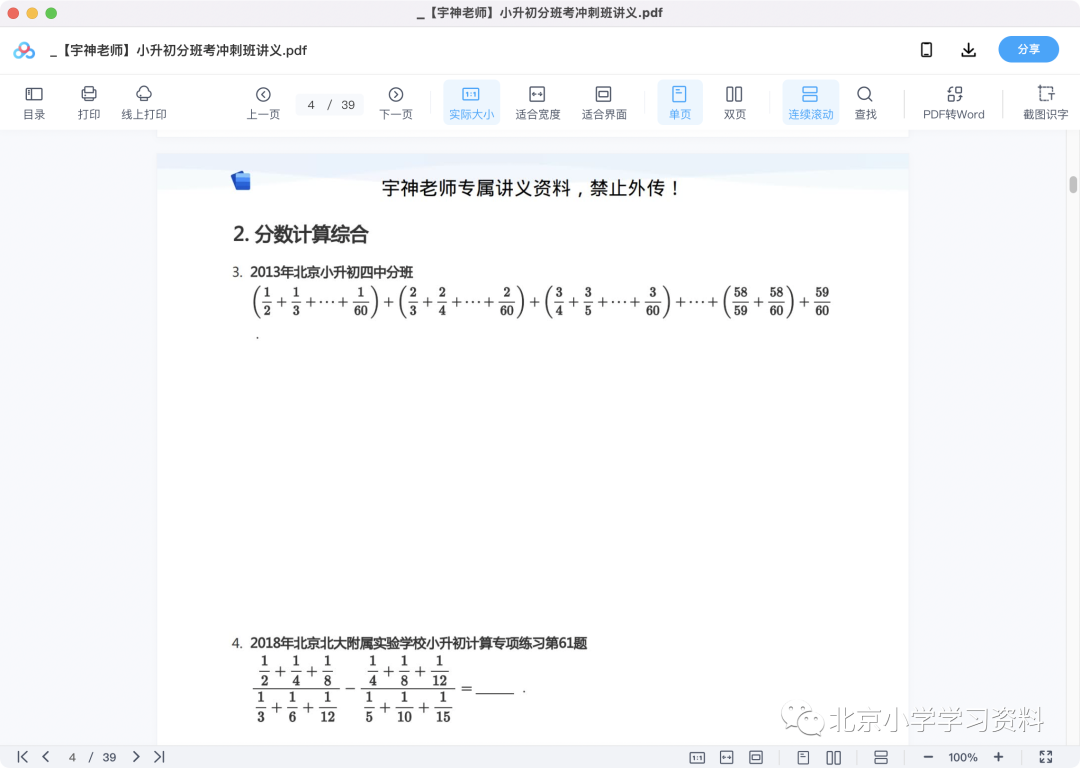Screen dimensions: 1080x768
Task: Zoom in with the plus button
Action: pyautogui.click(x=999, y=757)
